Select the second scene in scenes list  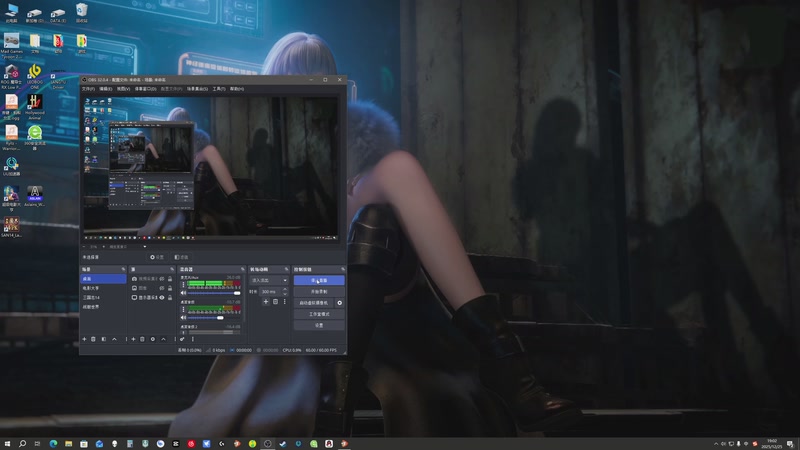tap(104, 288)
